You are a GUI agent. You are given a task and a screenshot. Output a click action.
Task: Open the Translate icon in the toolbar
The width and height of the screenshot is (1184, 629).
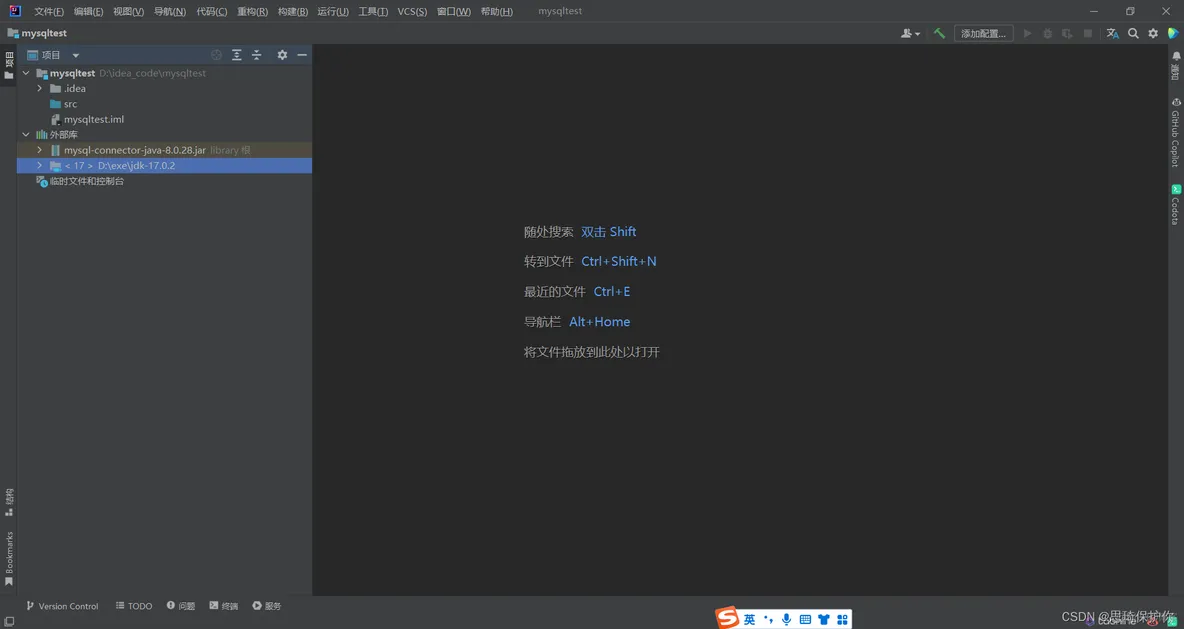coord(1113,33)
